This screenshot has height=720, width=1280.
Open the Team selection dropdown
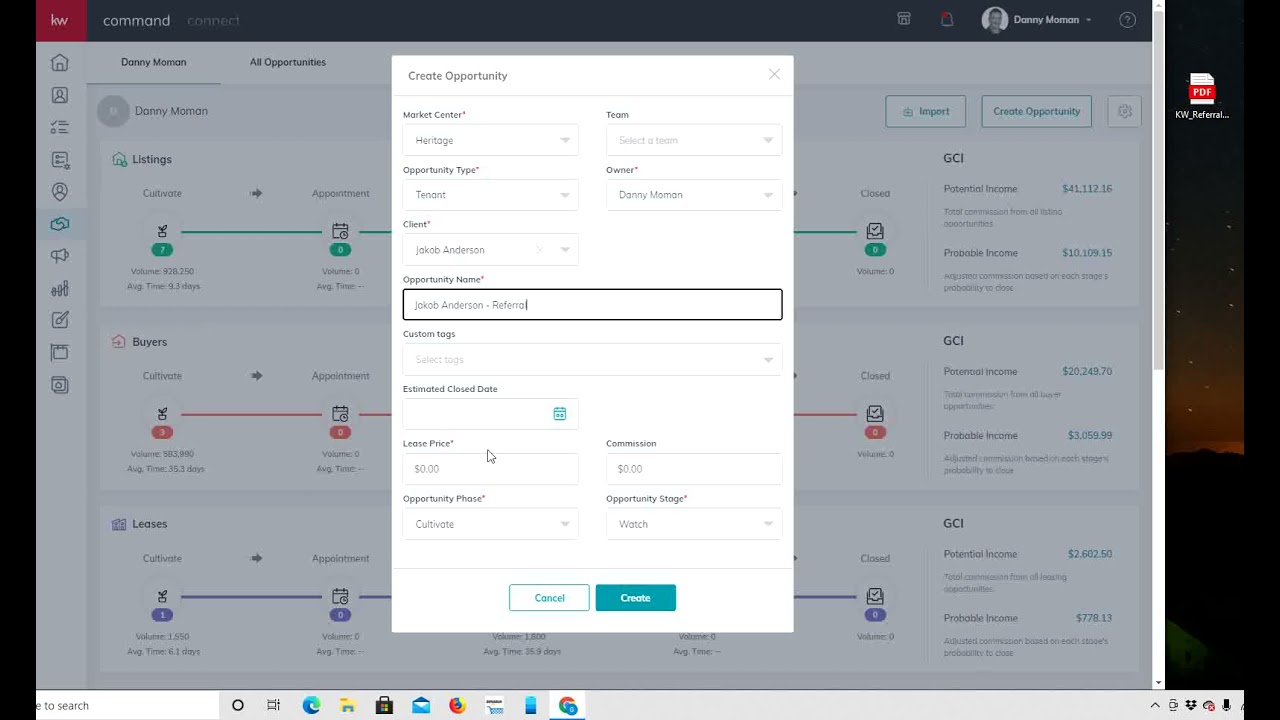coord(694,140)
